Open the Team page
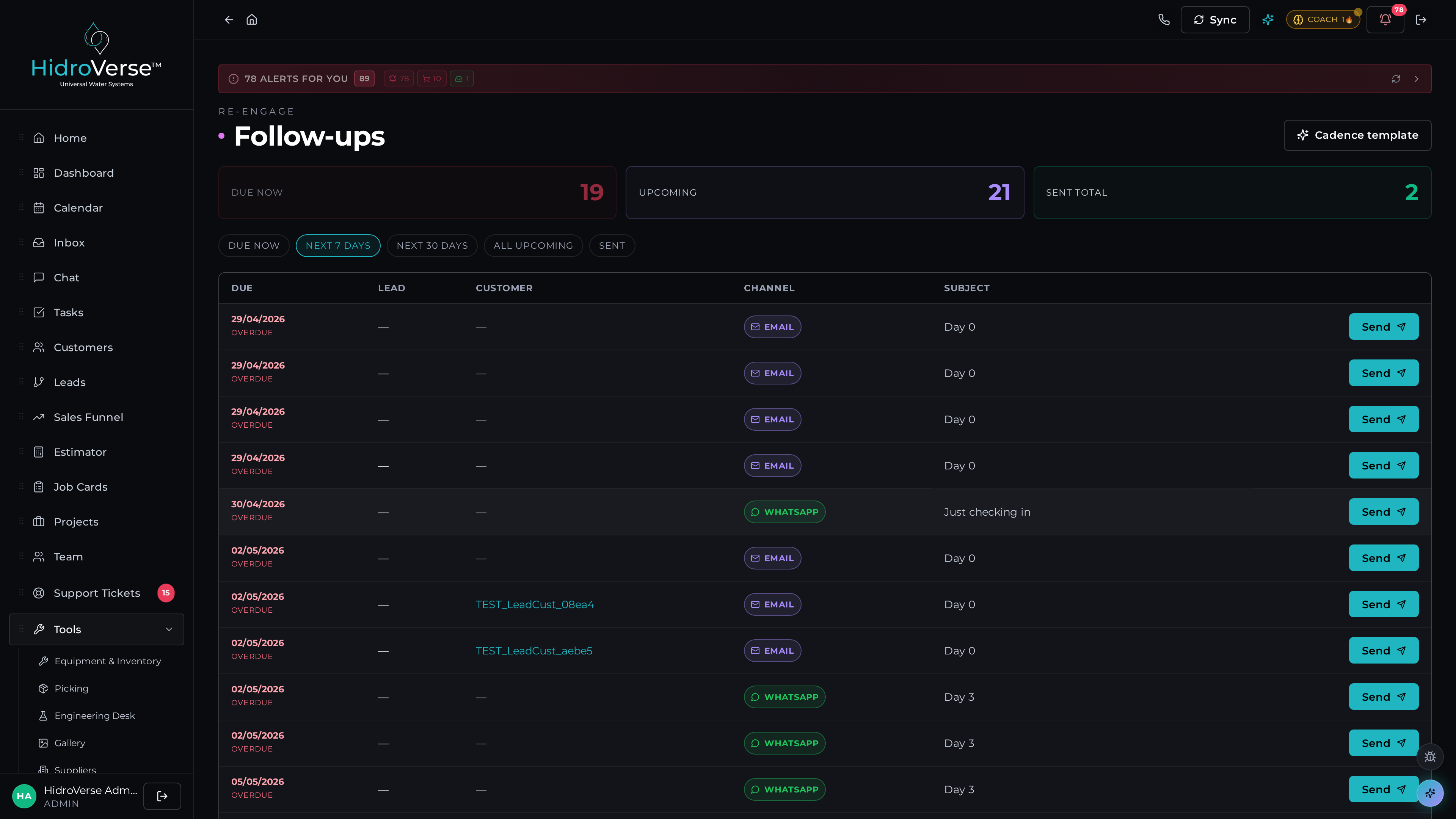This screenshot has width=1456, height=819. [97, 557]
